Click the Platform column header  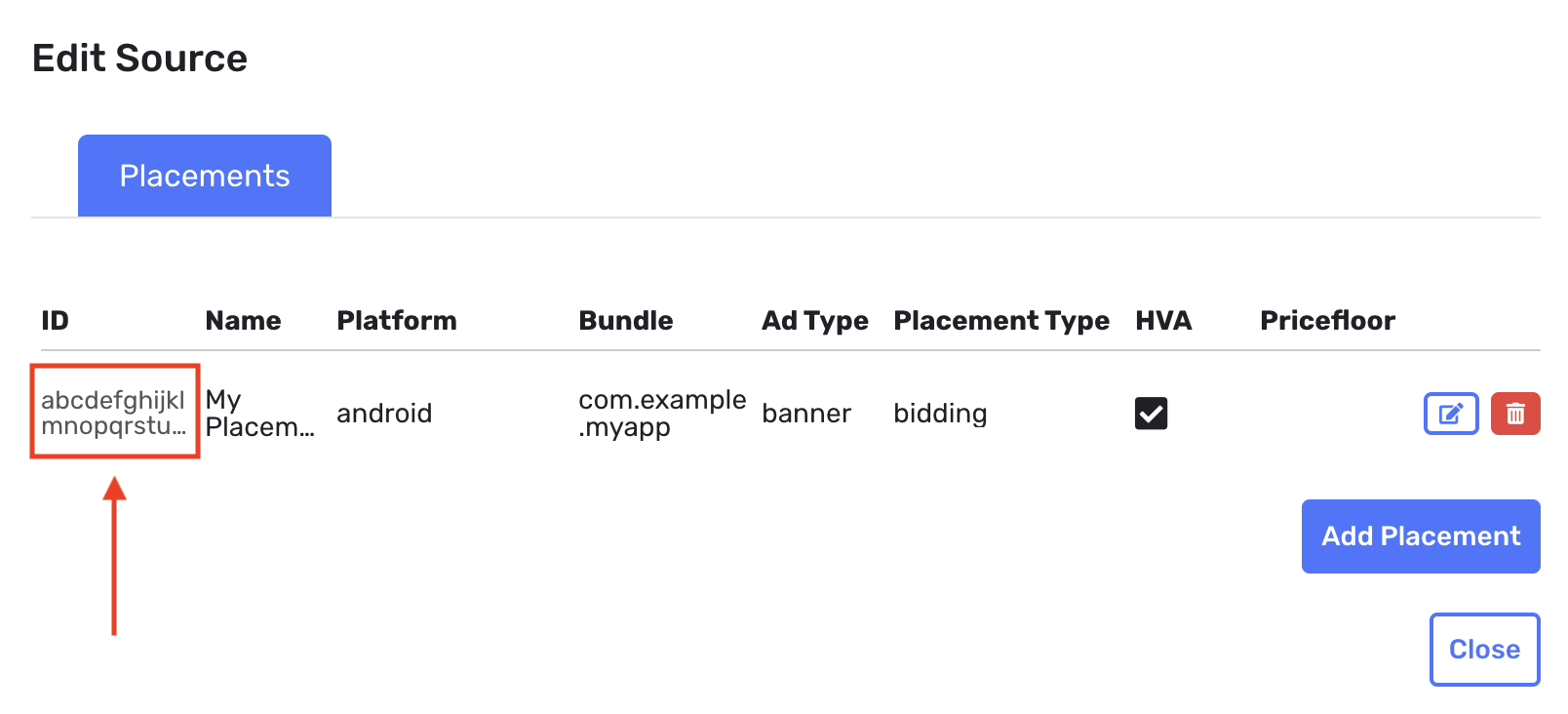click(x=396, y=320)
